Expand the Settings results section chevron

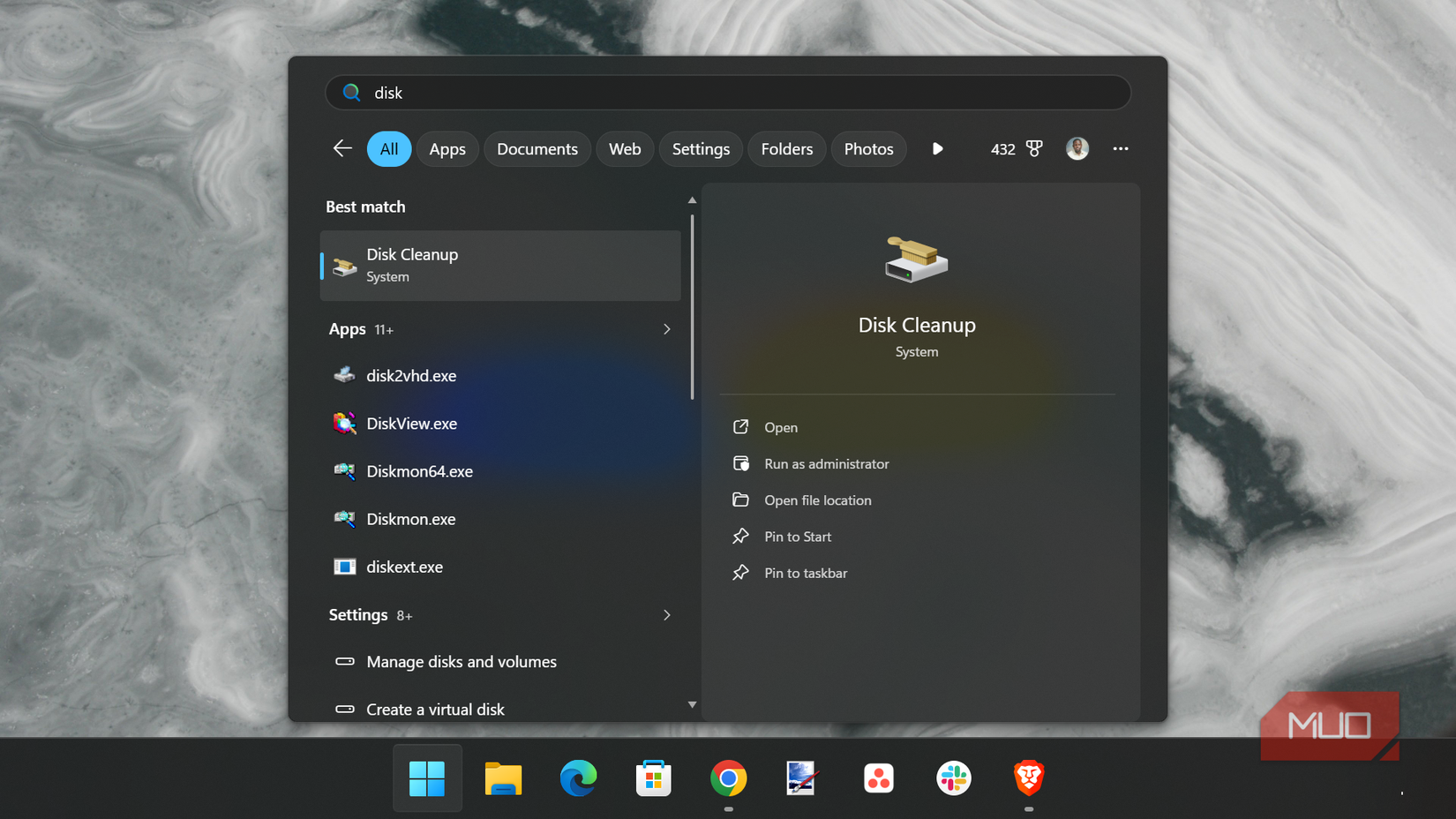pyautogui.click(x=667, y=615)
